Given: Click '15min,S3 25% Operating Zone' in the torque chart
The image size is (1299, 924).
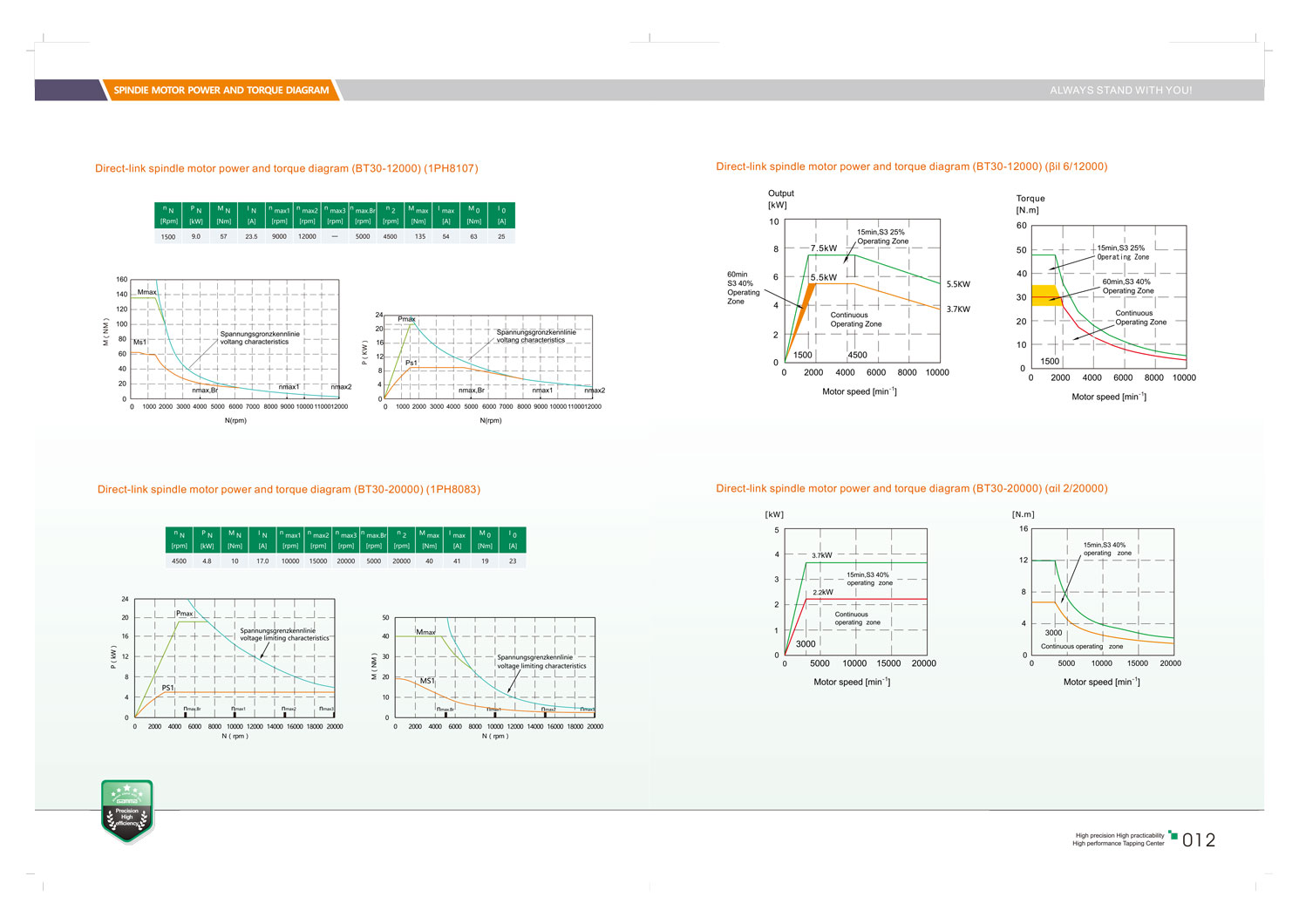Looking at the screenshot, I should point(1122,253).
